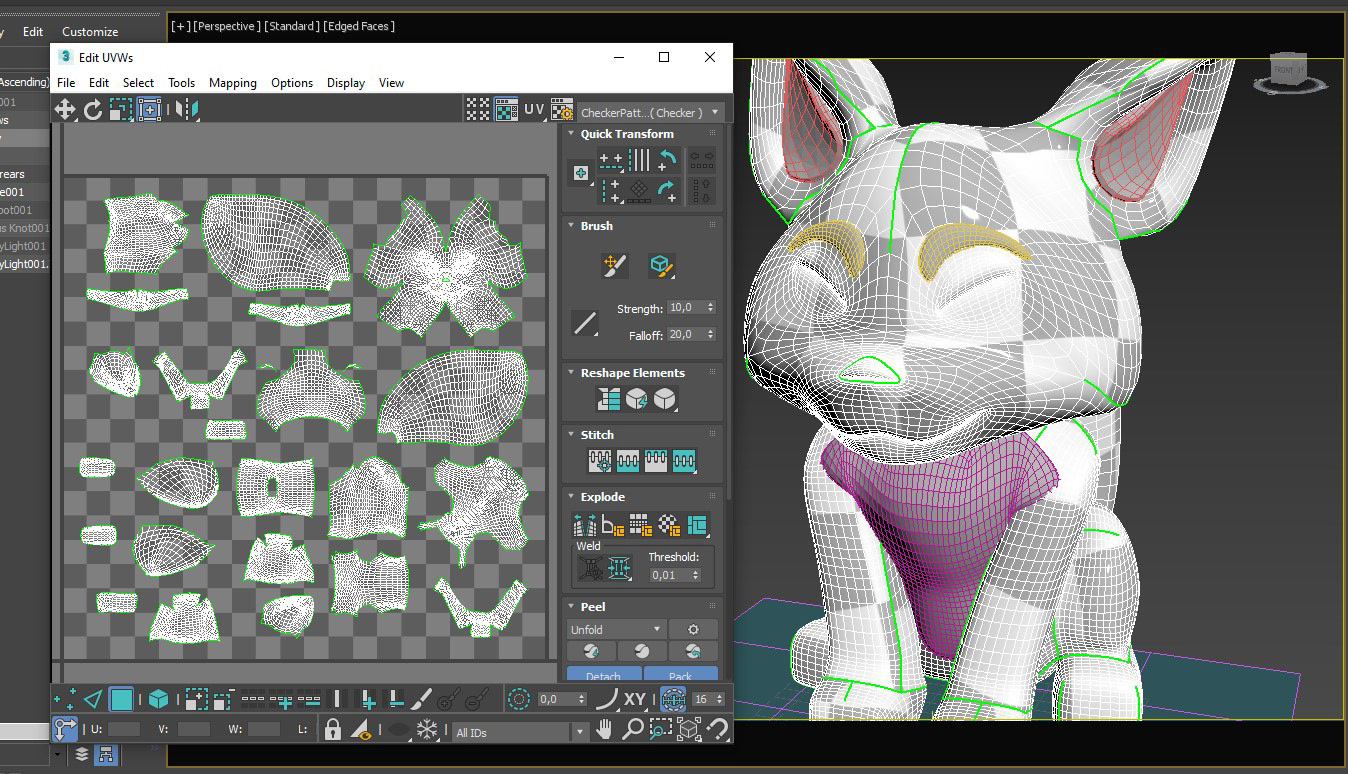Viewport: 1348px width, 774px height.
Task: Click Set Pivot icon in Quick Transform
Action: [580, 174]
